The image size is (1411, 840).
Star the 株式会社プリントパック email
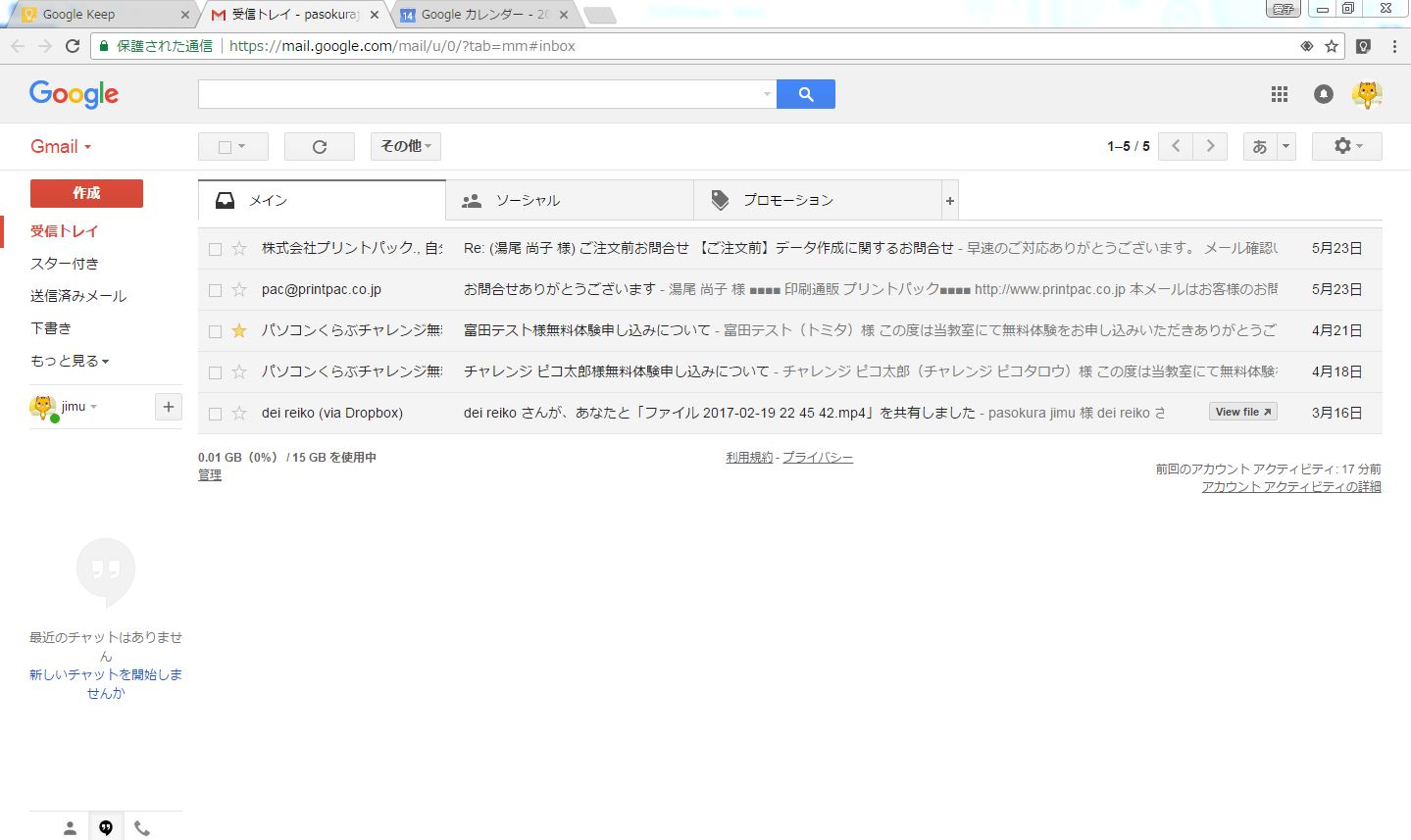239,249
